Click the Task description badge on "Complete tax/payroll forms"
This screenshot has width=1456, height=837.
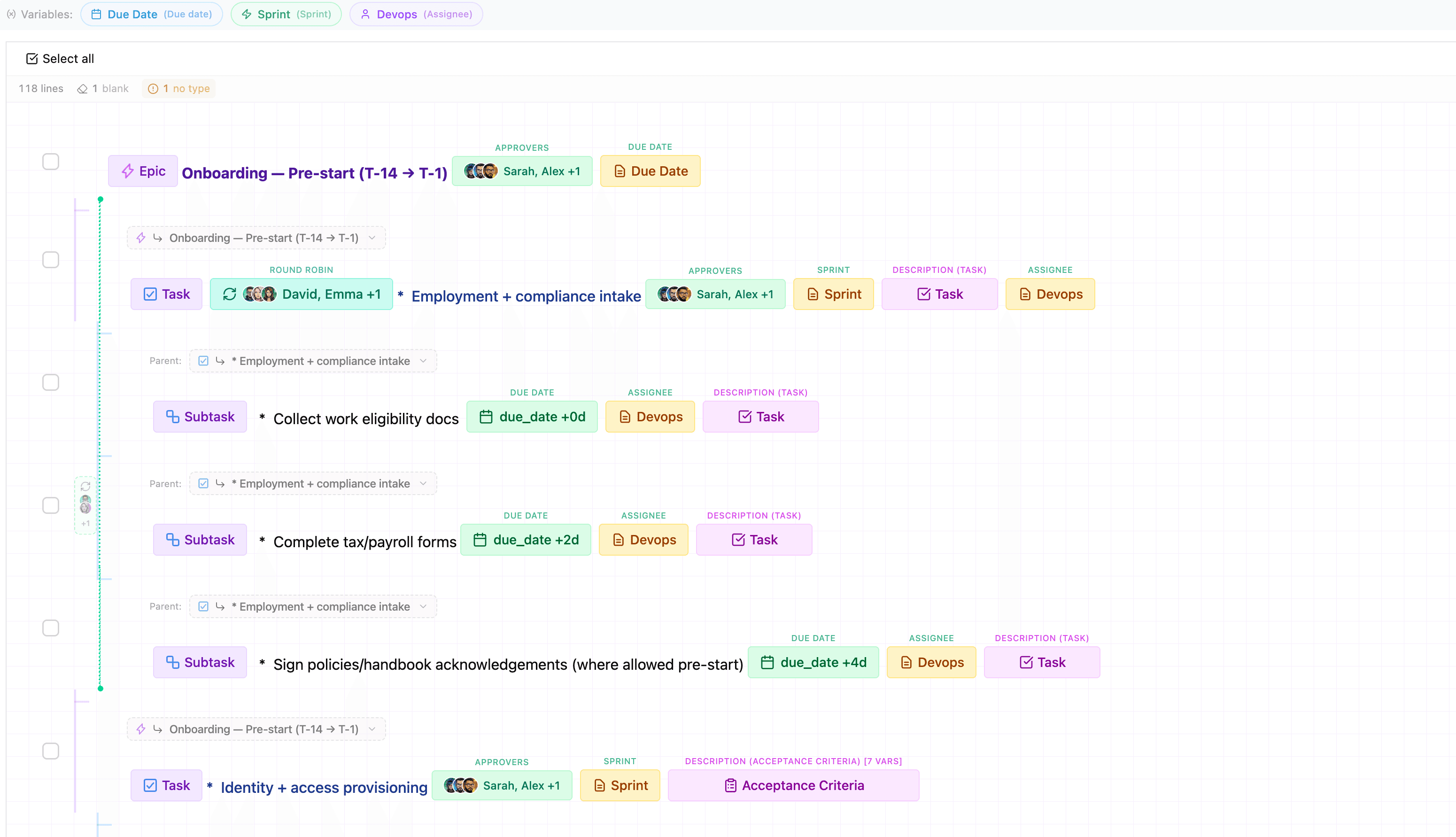(x=754, y=539)
